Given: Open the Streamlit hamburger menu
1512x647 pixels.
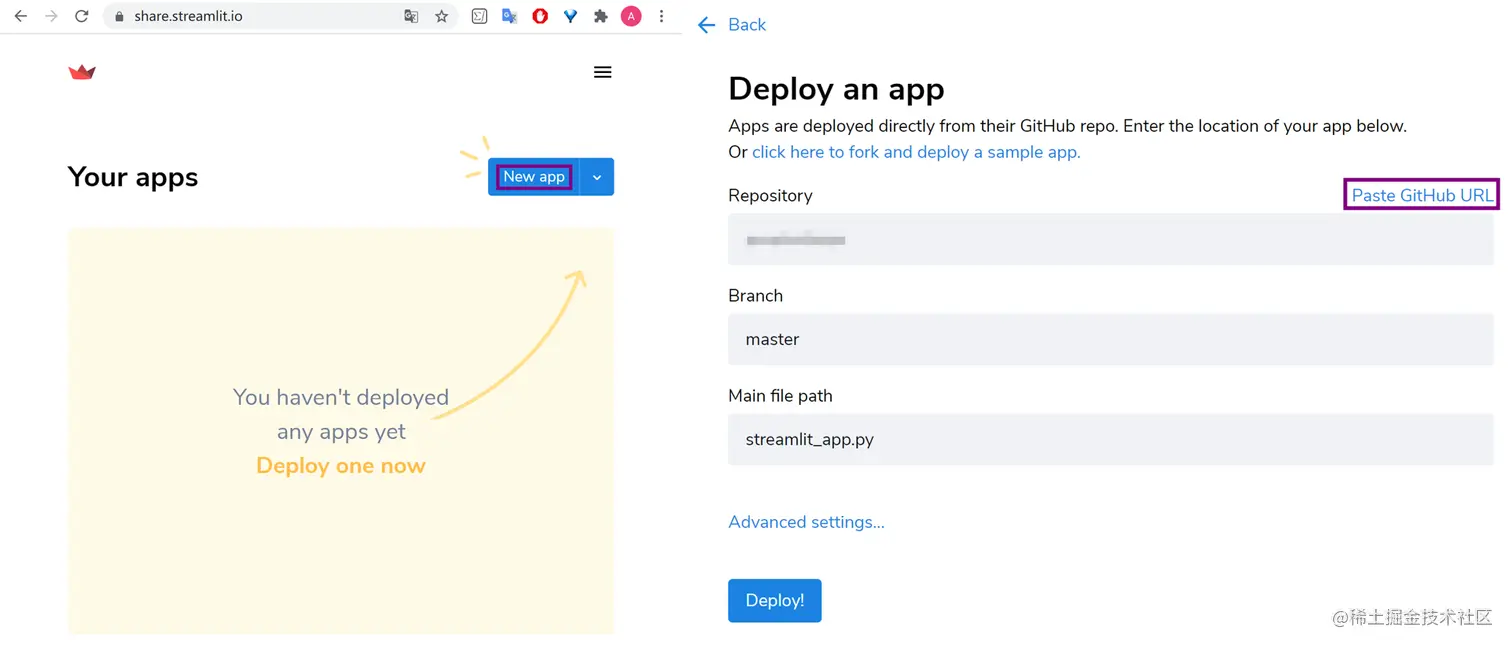Looking at the screenshot, I should coord(602,72).
